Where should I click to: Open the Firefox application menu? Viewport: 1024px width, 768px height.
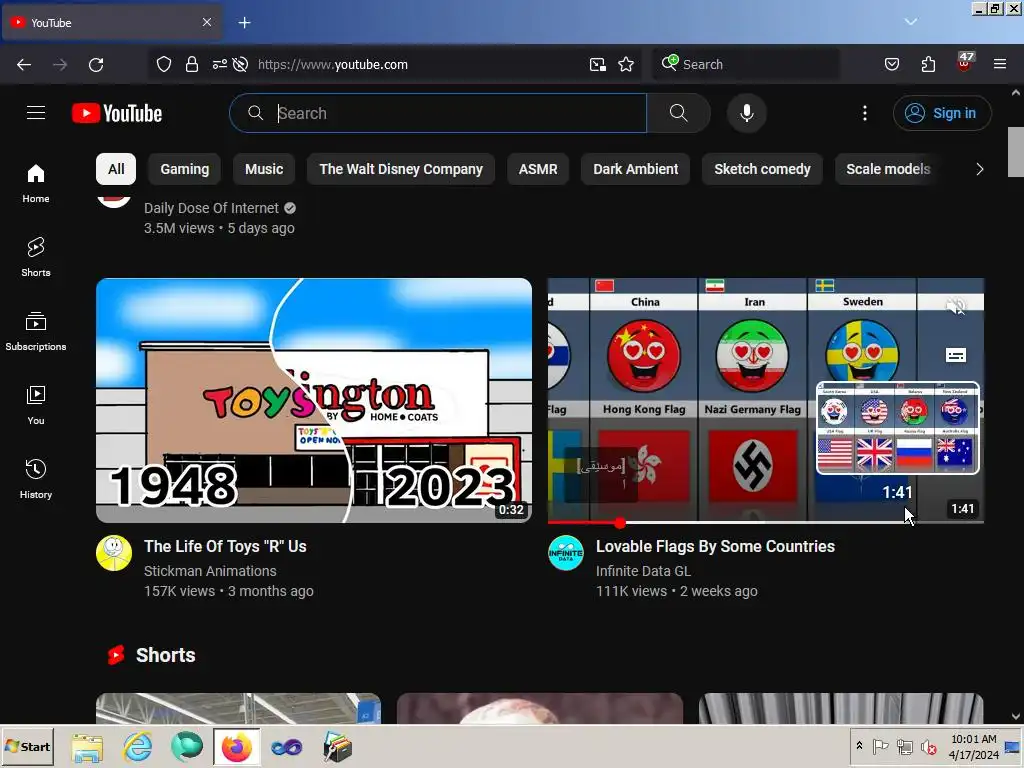[1000, 64]
